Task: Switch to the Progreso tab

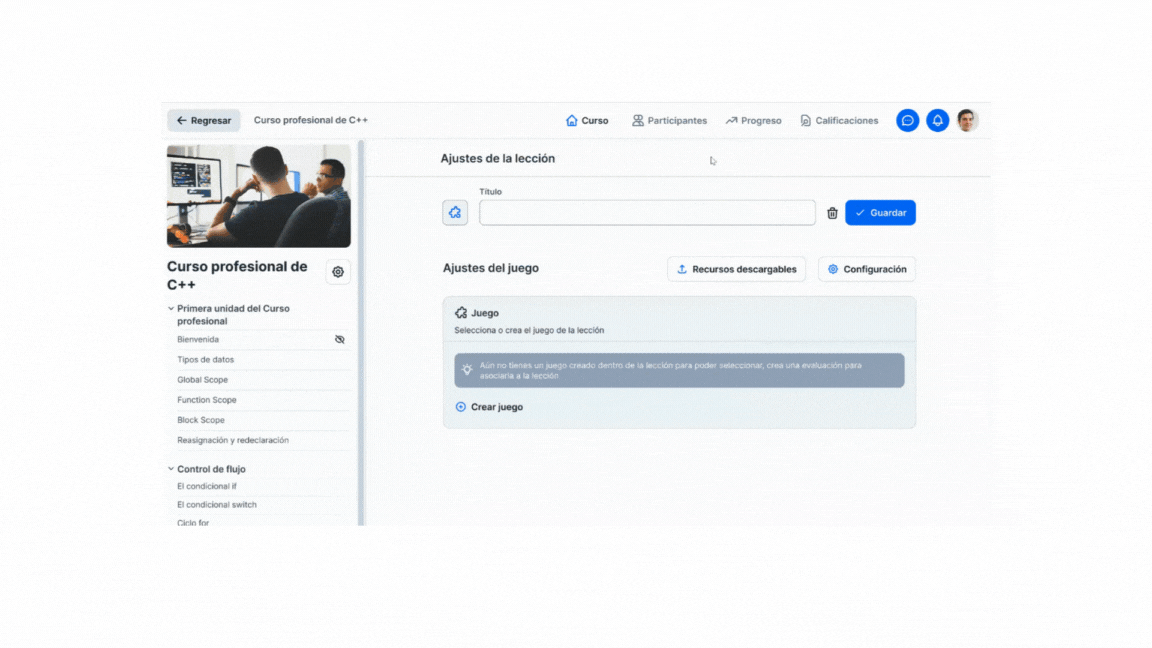Action: point(753,120)
